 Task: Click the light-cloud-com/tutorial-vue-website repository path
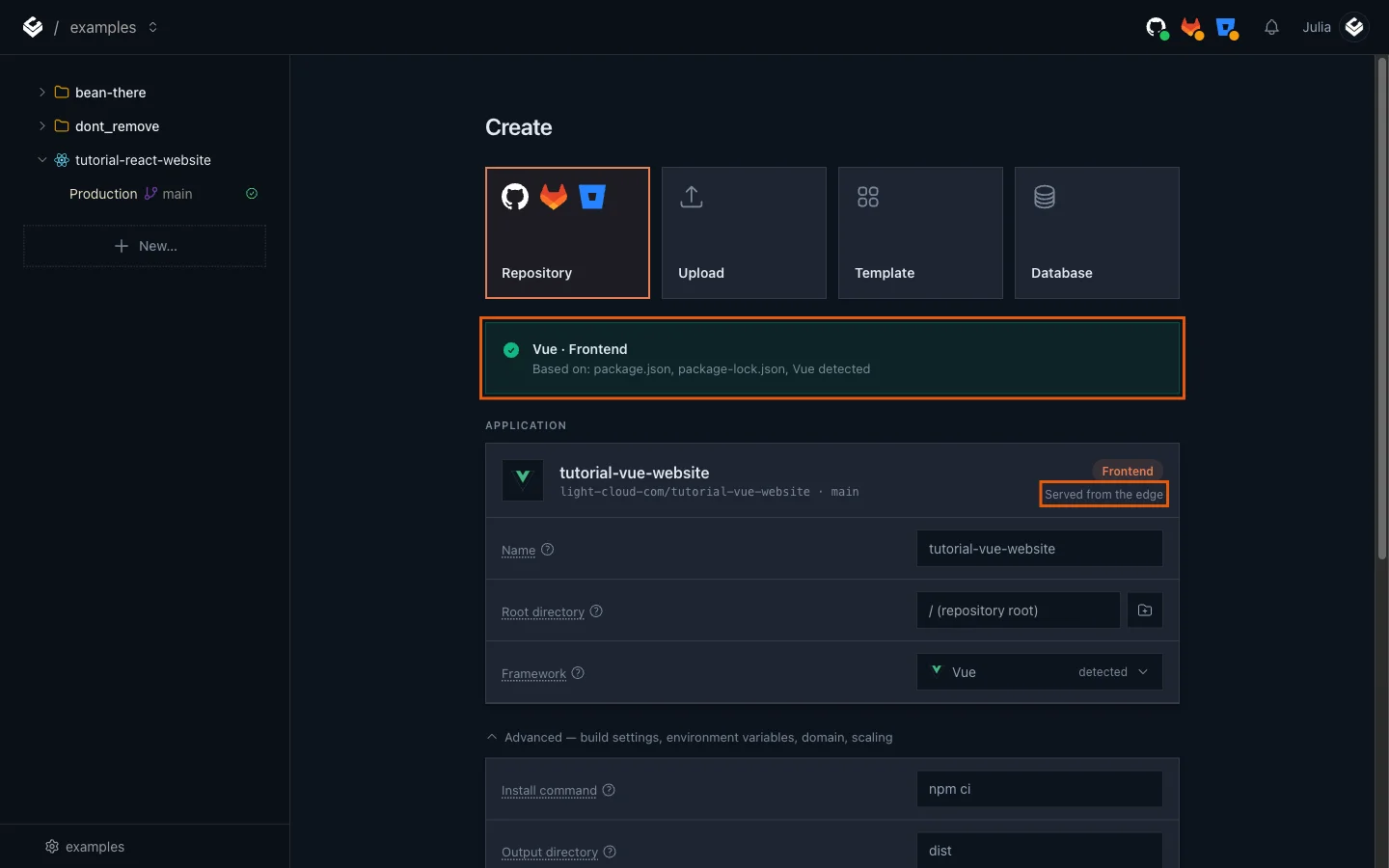(685, 492)
